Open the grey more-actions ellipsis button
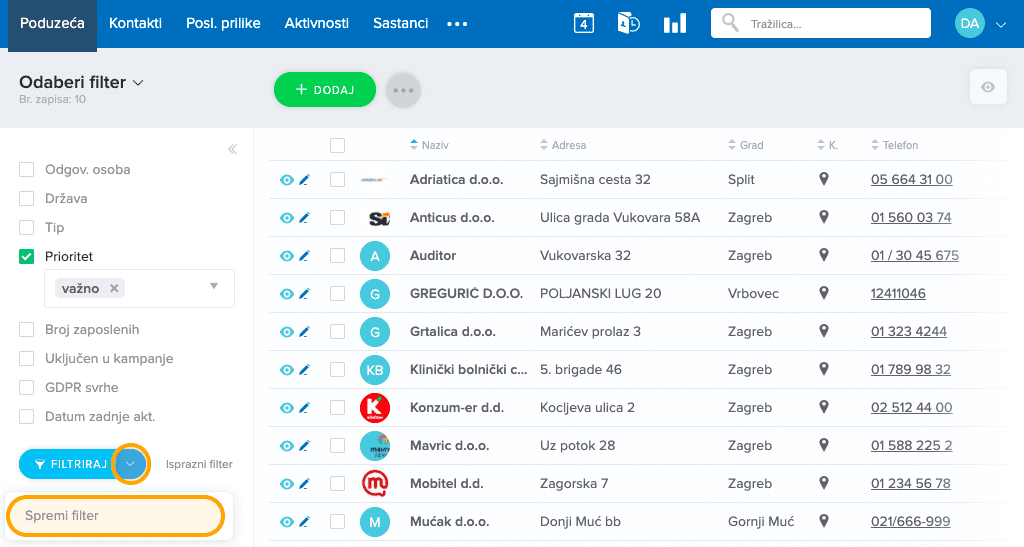This screenshot has height=547, width=1024. [x=403, y=90]
